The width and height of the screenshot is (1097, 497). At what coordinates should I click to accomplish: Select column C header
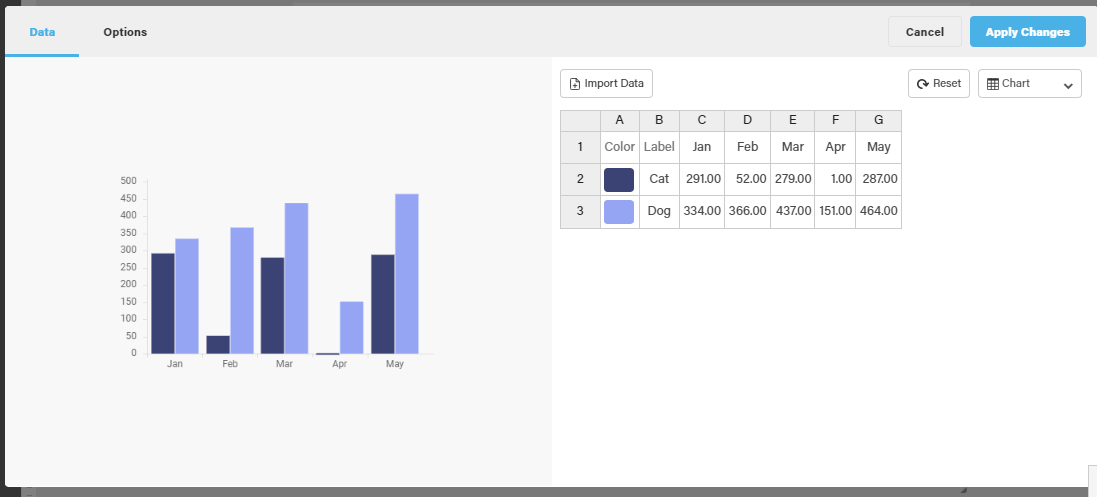click(x=702, y=120)
